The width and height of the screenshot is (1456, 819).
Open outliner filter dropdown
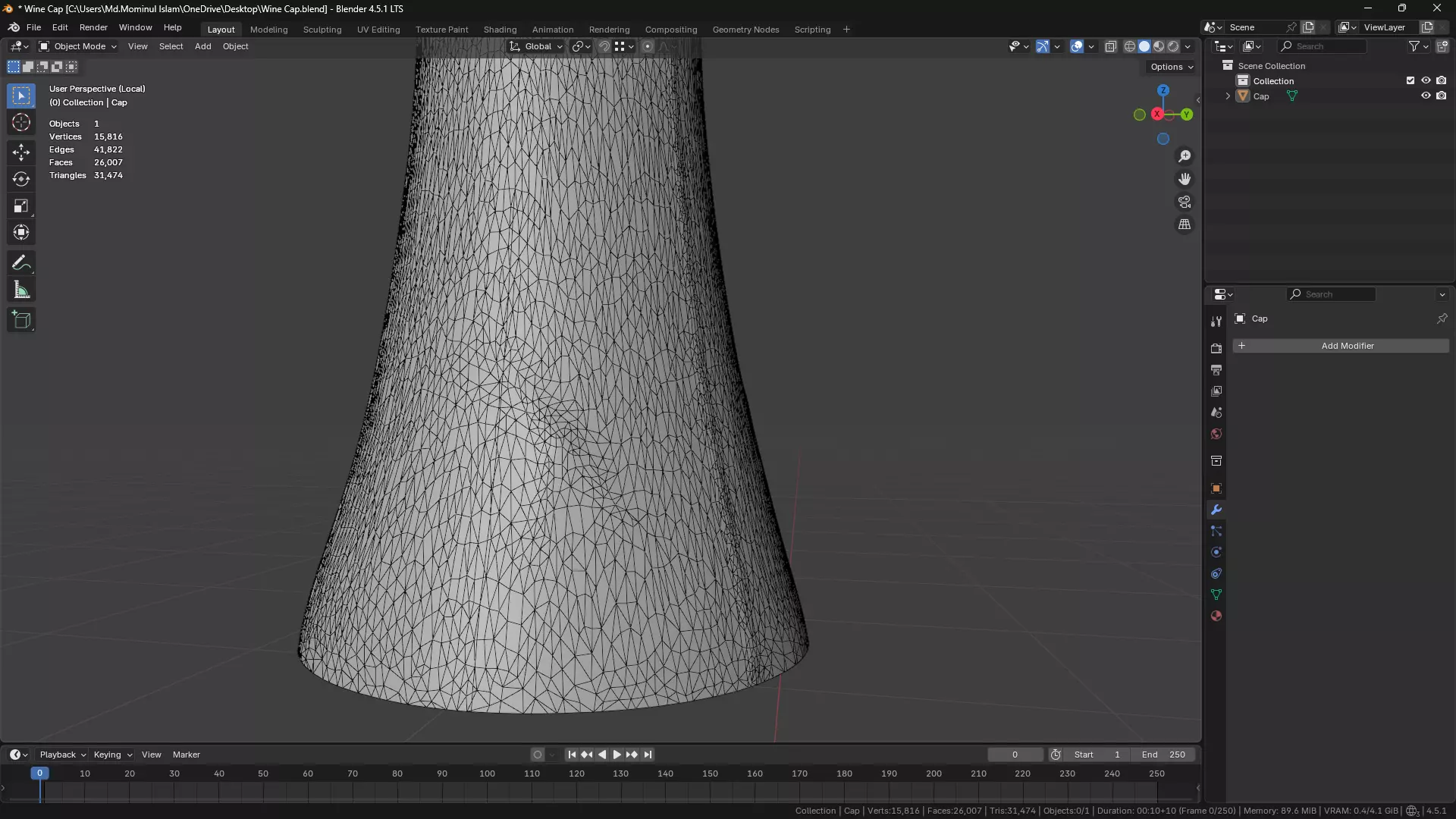[1418, 46]
